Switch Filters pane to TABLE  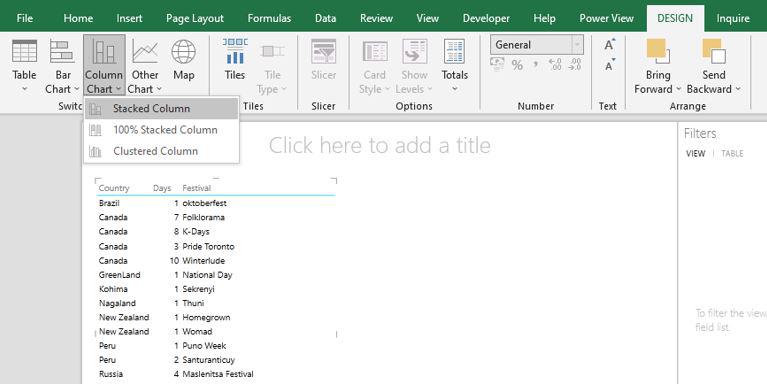732,154
